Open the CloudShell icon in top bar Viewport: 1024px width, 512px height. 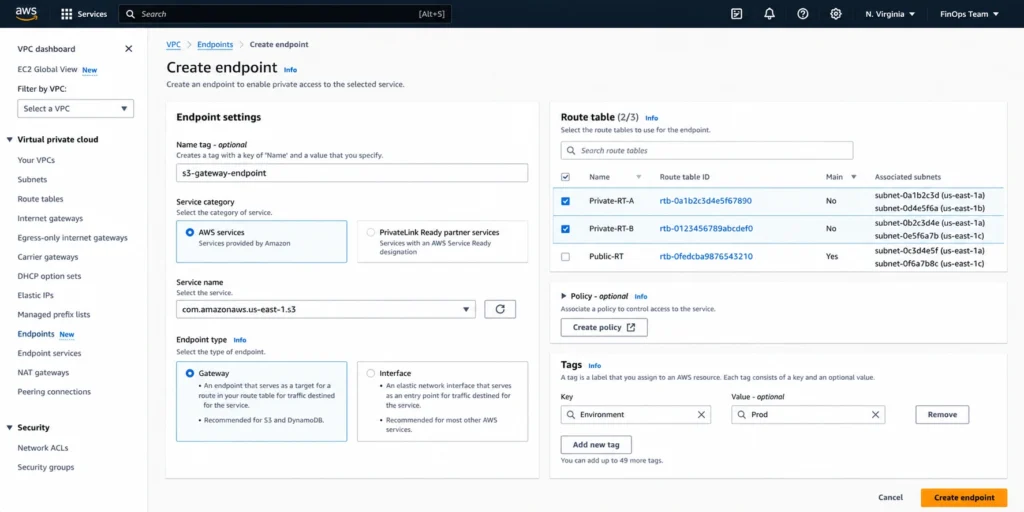click(x=737, y=14)
